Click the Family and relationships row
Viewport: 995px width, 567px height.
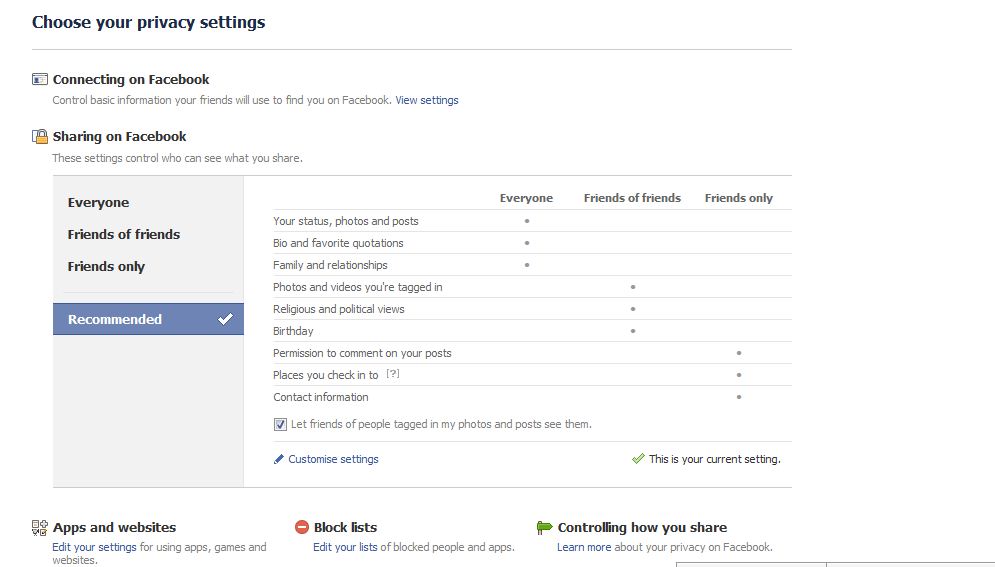532,265
